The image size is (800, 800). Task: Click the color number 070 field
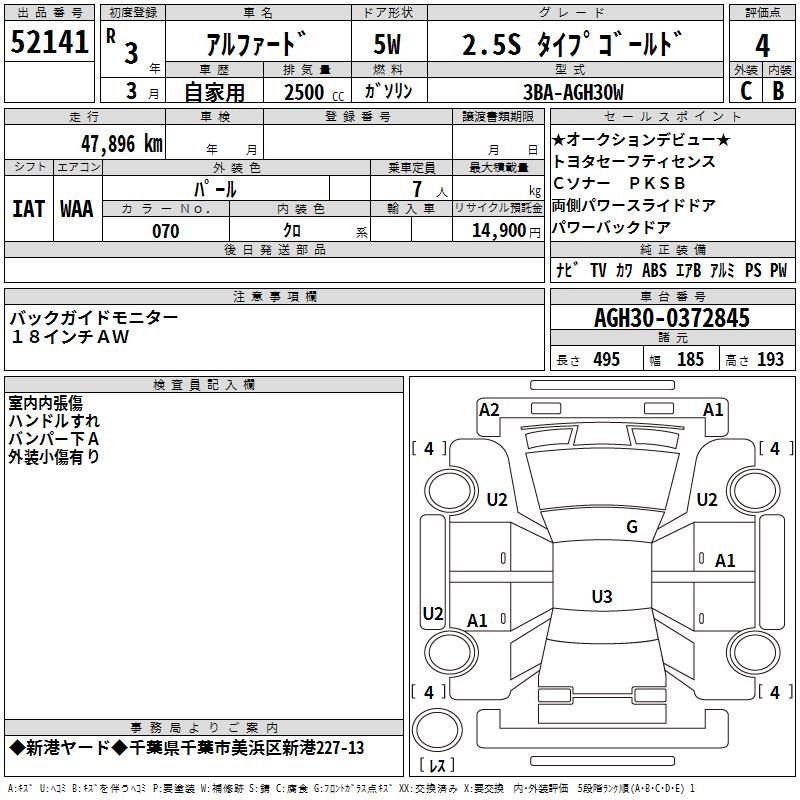[165, 231]
